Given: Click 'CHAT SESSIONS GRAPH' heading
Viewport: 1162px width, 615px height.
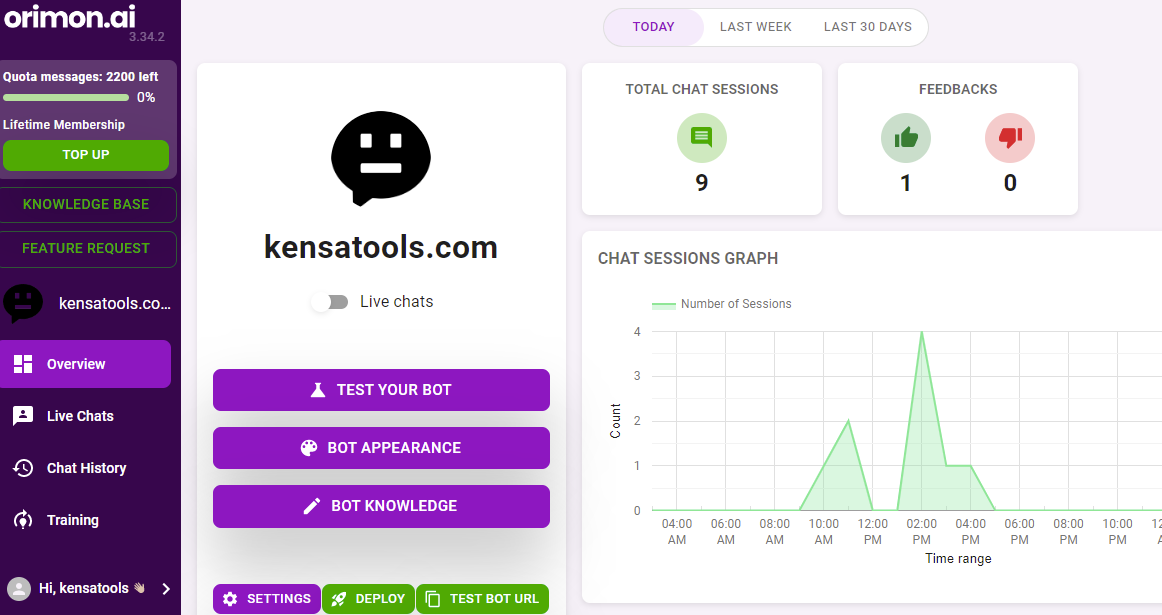Looking at the screenshot, I should pyautogui.click(x=688, y=259).
